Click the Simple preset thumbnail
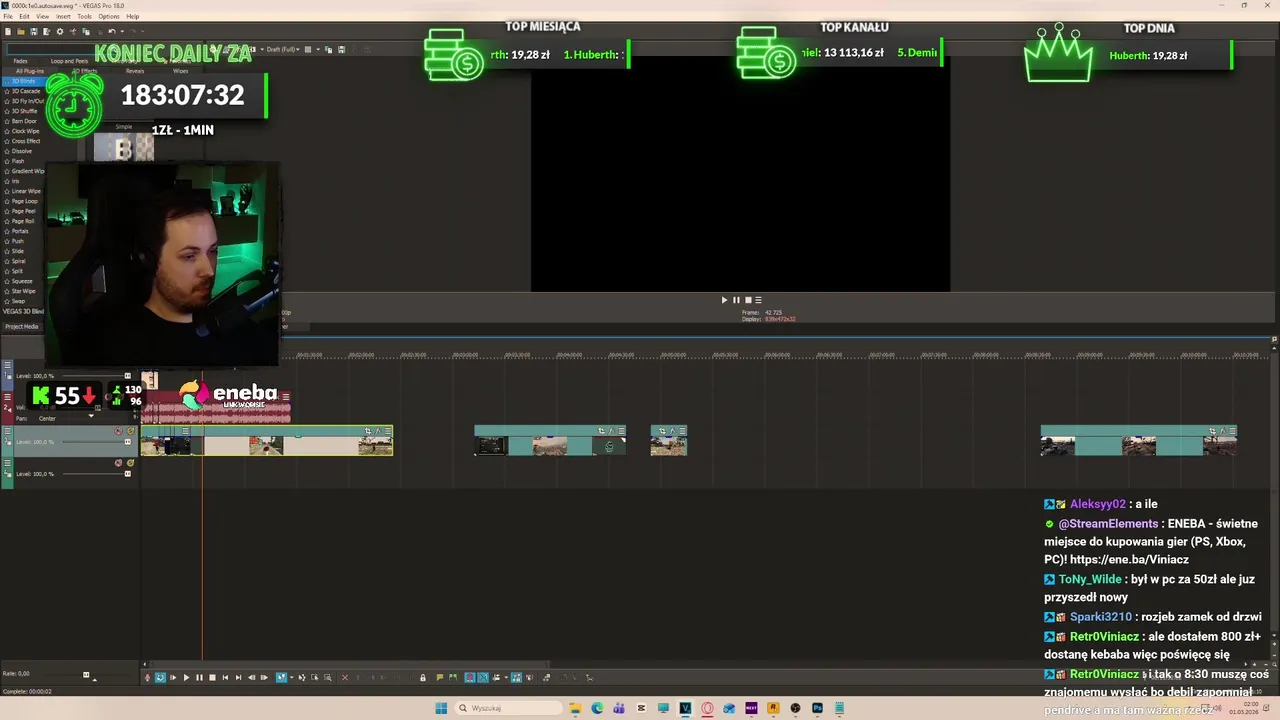1280x720 pixels. pyautogui.click(x=124, y=149)
